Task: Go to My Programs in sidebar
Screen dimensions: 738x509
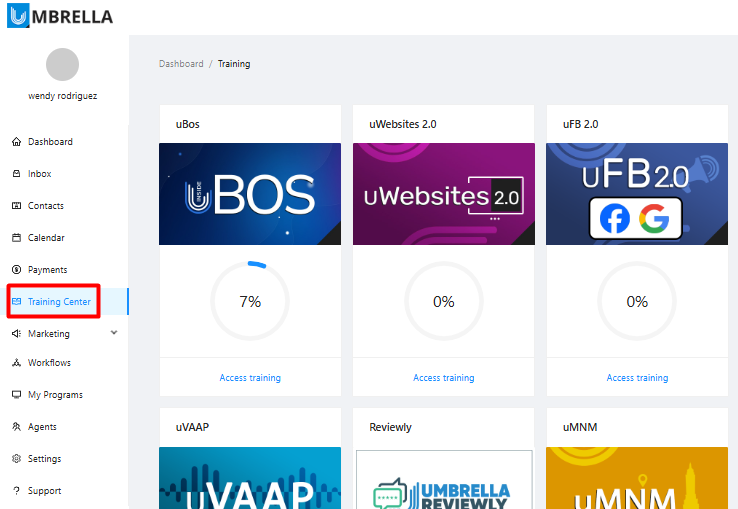Action: pyautogui.click(x=56, y=395)
